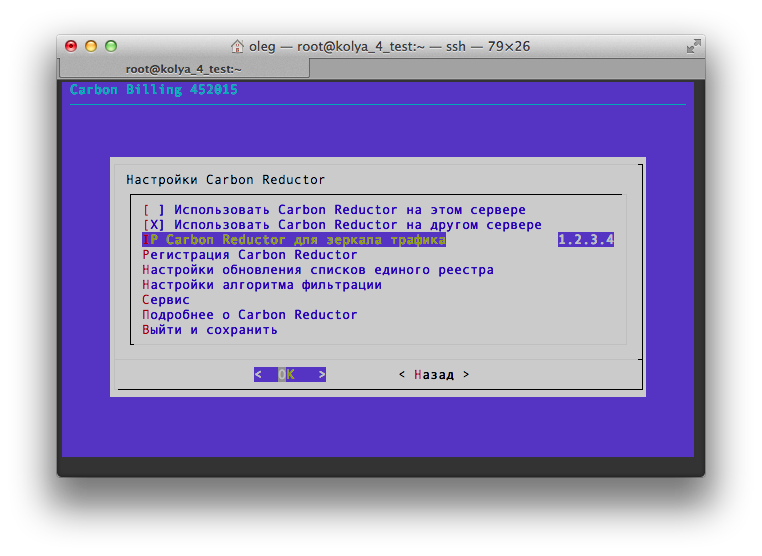Select the 'Сервис' menu entry
762x556 pixels.
166,300
